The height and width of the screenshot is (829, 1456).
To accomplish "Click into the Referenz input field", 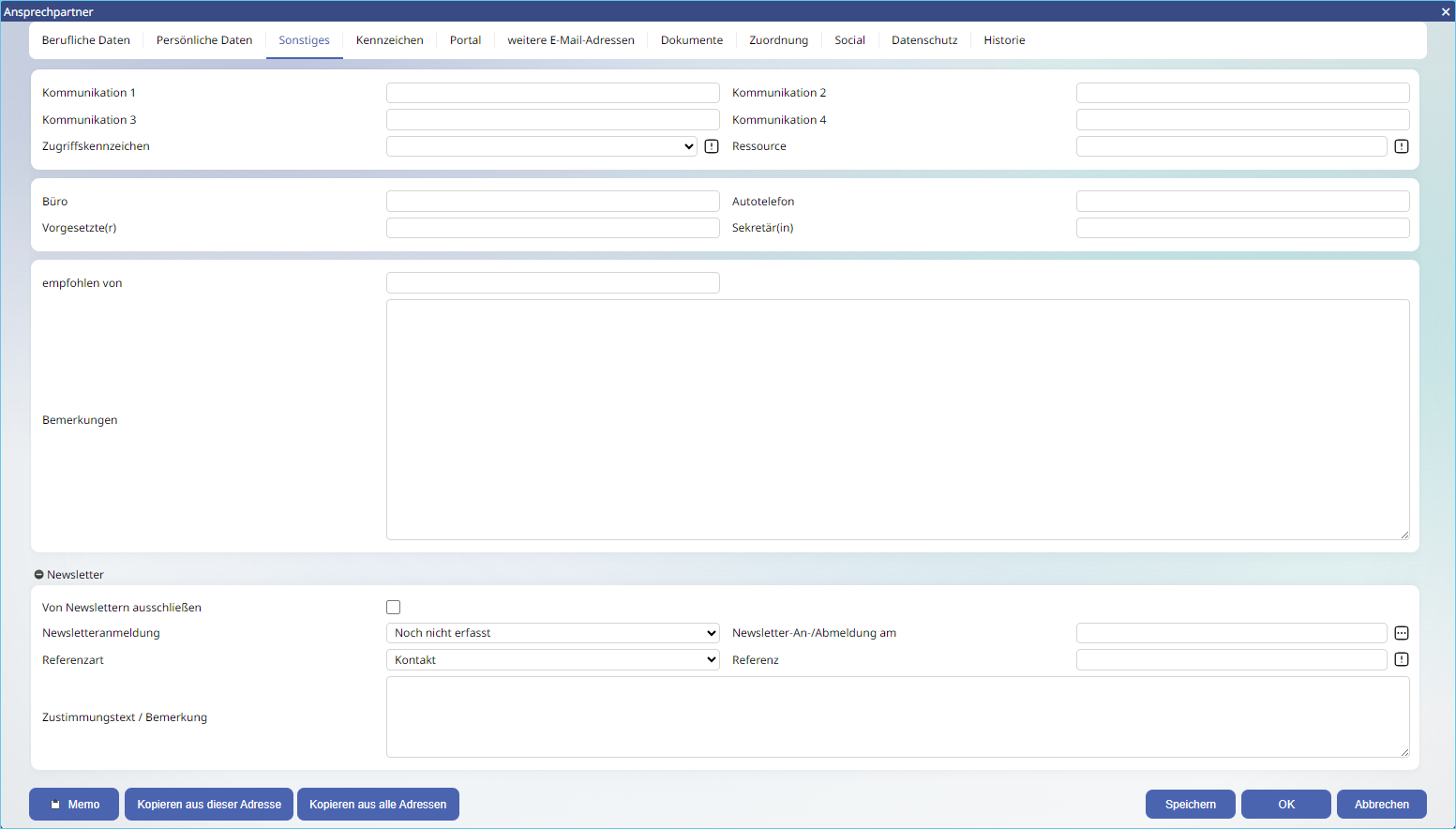I will (1232, 660).
